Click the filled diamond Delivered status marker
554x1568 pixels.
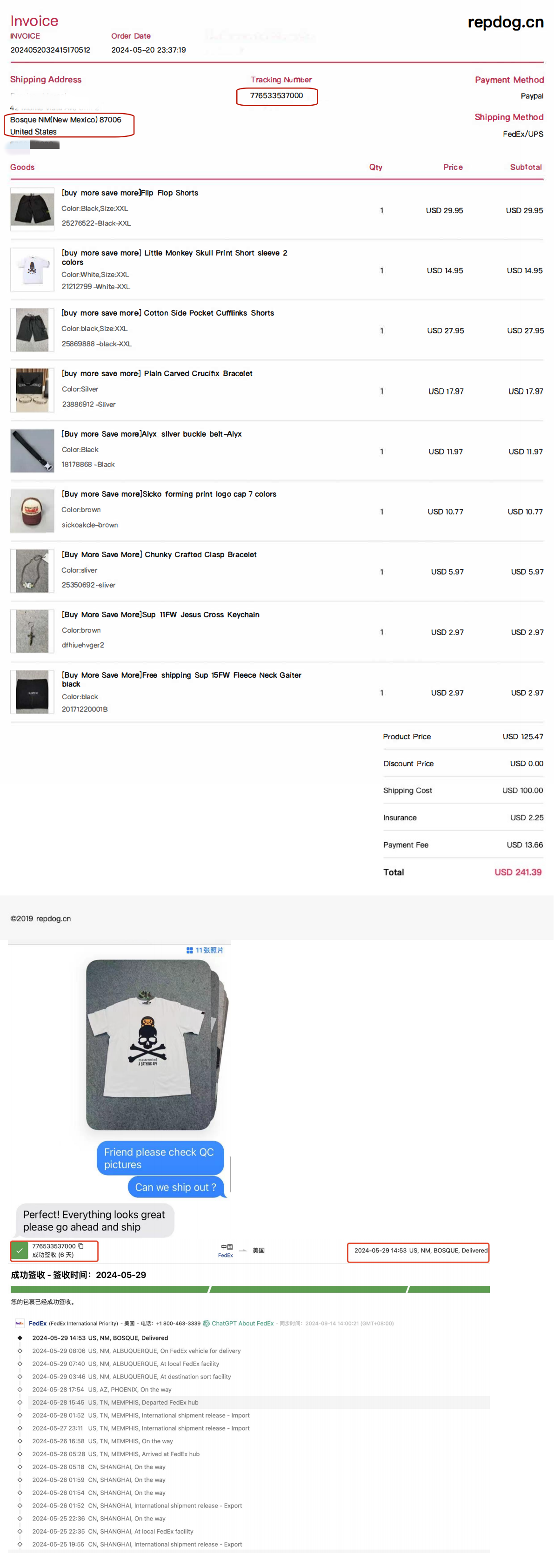20,1338
